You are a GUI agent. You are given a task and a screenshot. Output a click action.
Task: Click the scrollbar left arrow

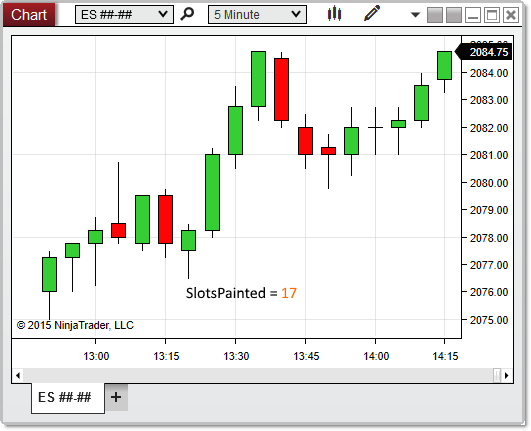(x=18, y=375)
